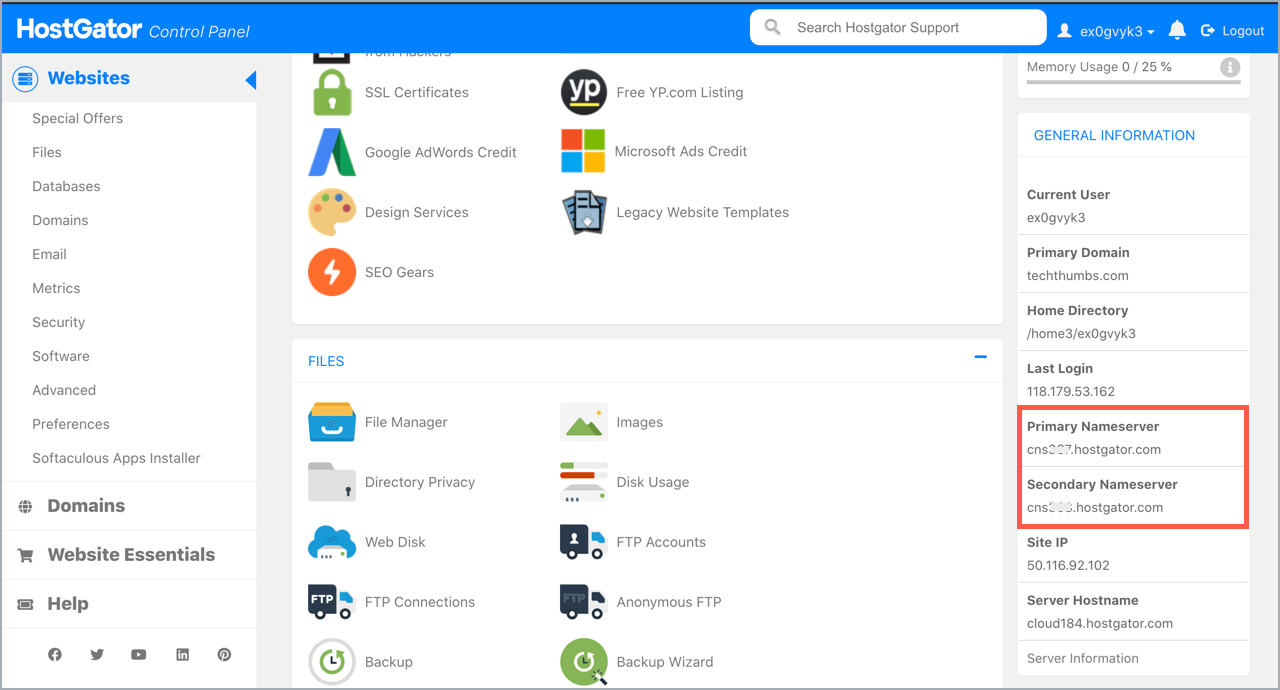Open the FTP Accounts icon
The image size is (1280, 690).
coord(584,542)
